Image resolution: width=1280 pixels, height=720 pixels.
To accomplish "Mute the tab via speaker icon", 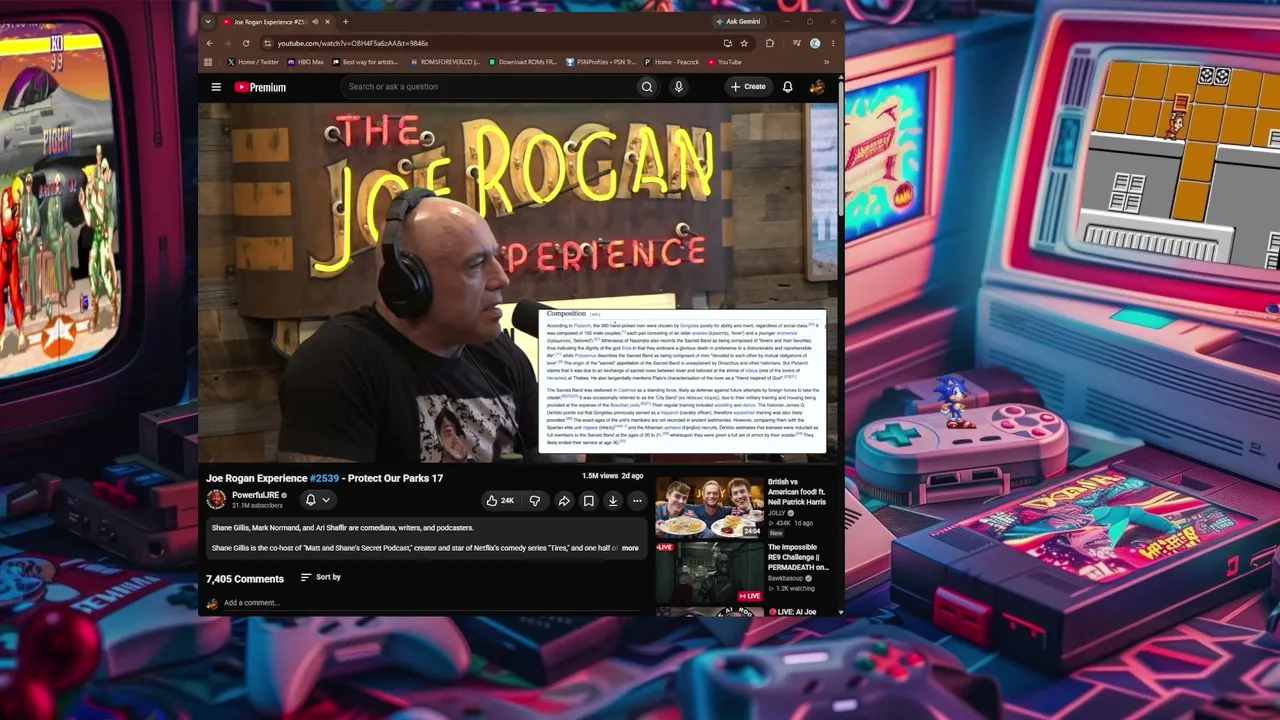I will point(315,21).
